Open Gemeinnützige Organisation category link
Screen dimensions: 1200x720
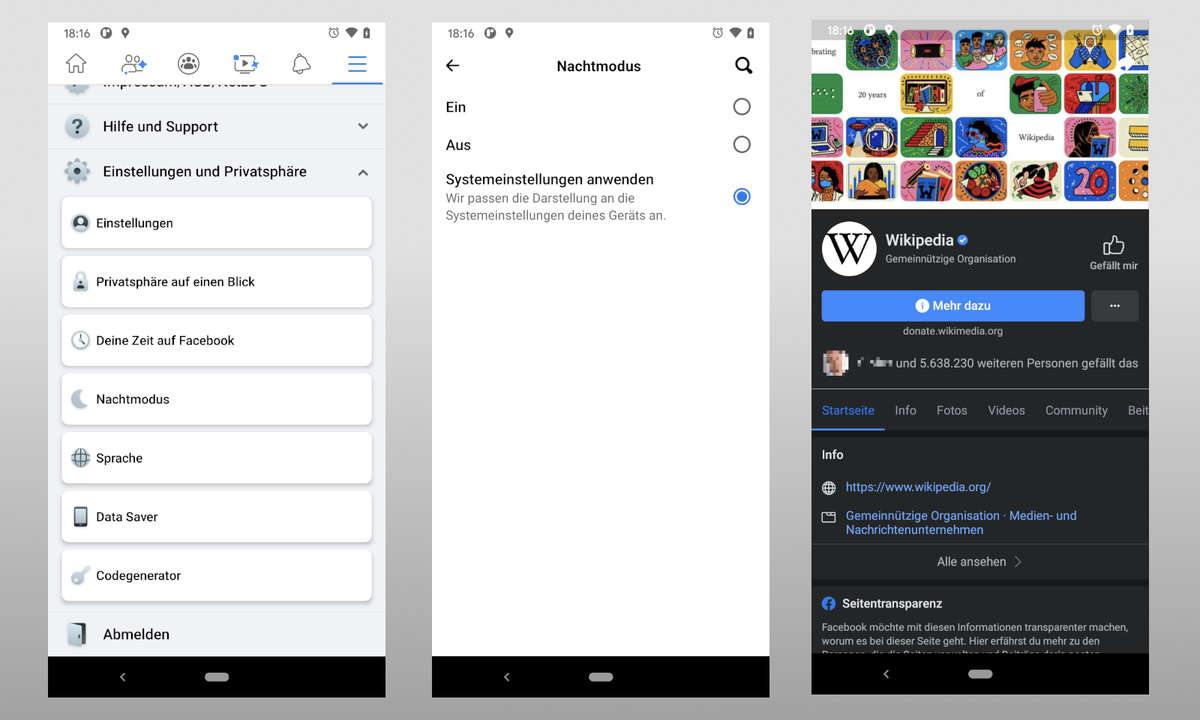point(961,523)
